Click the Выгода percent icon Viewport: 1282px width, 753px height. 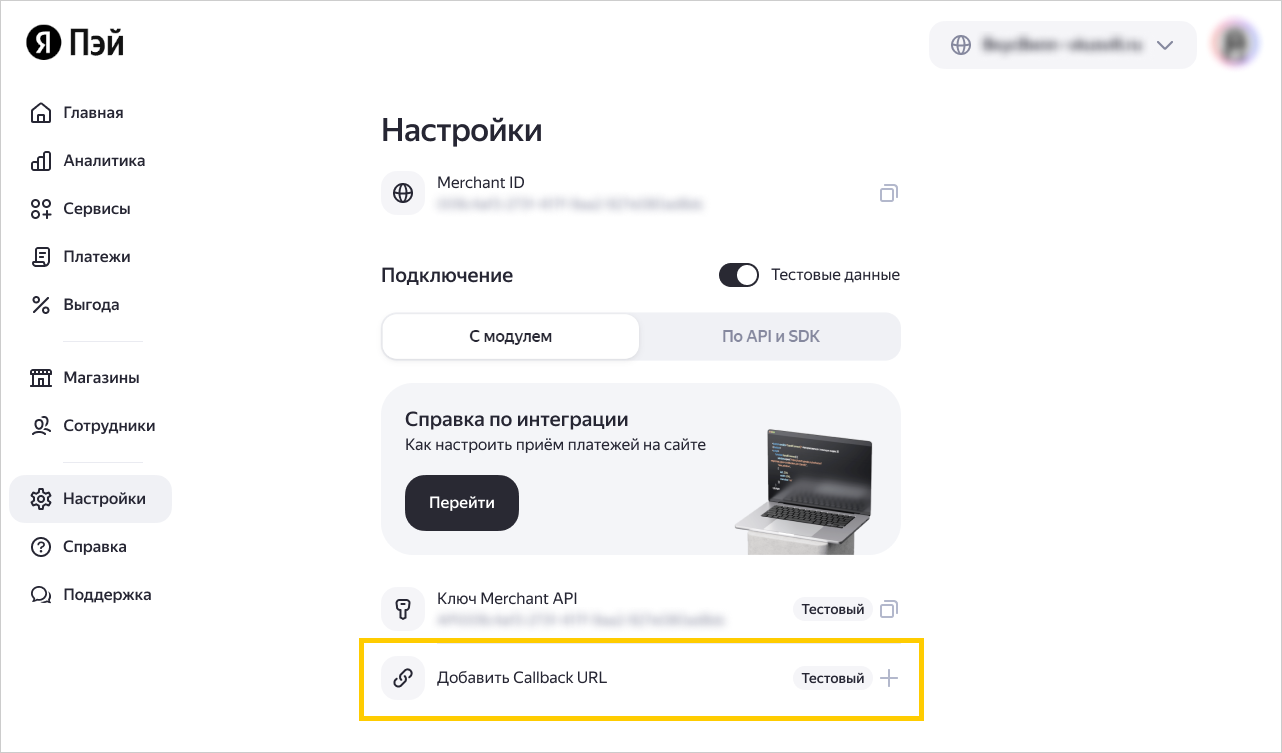pos(41,304)
